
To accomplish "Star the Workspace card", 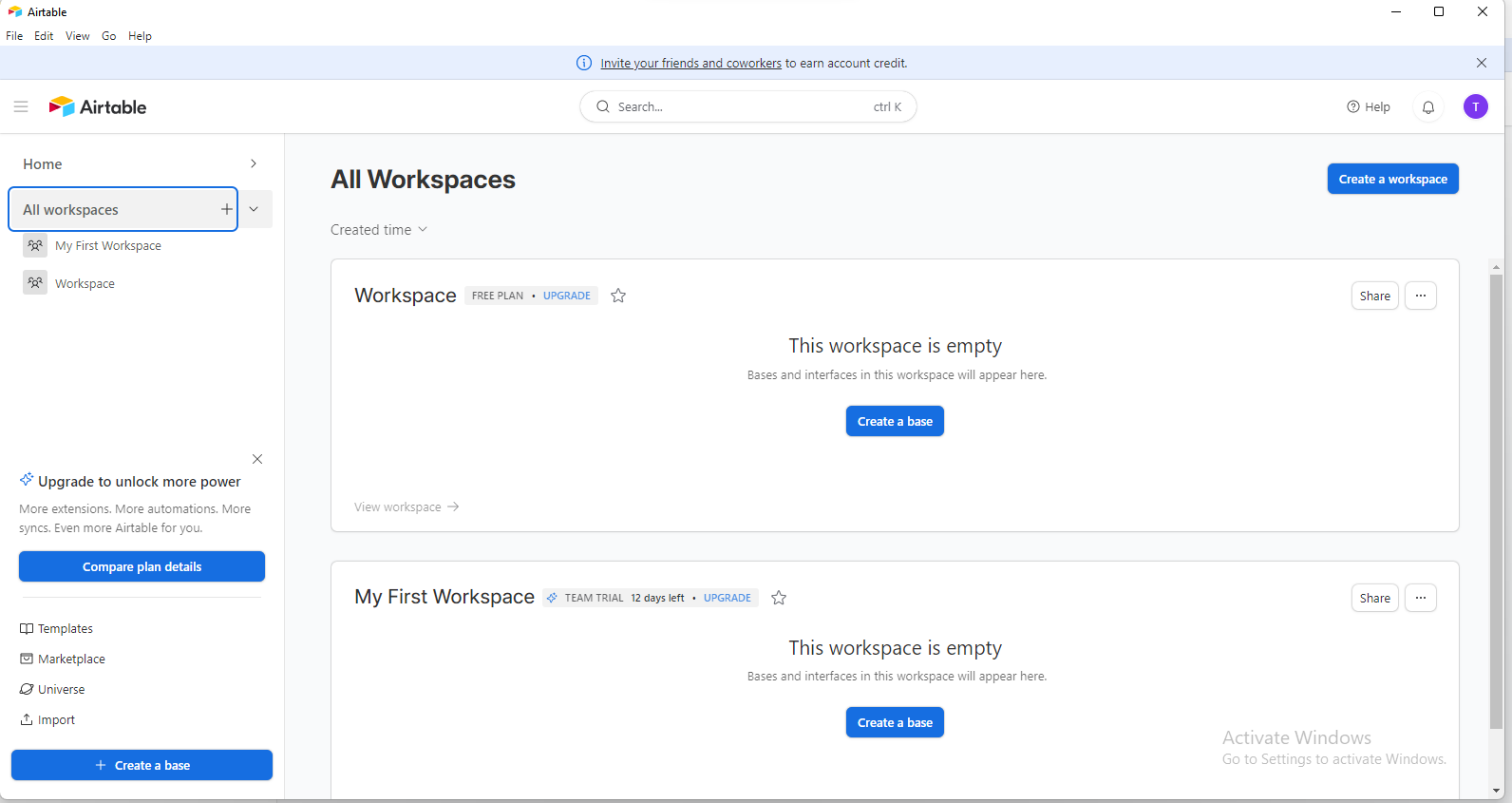I will (618, 296).
